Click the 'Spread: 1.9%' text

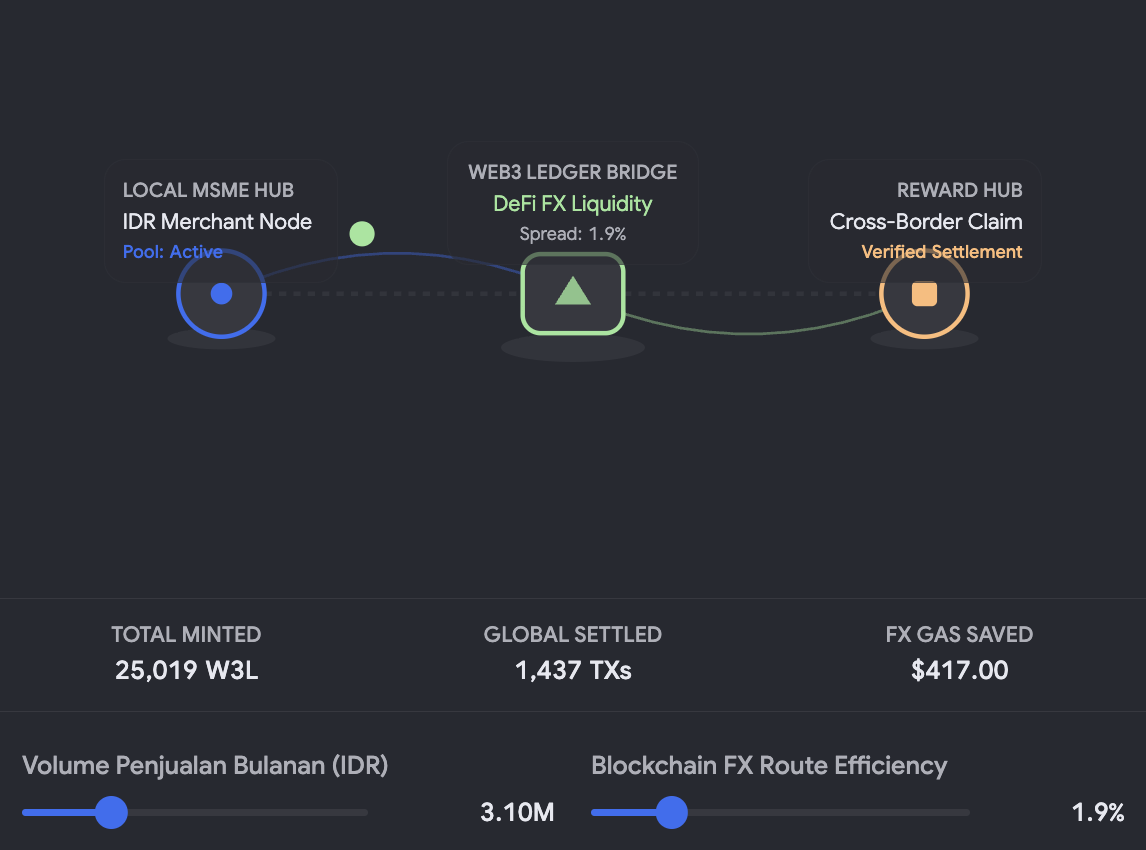pos(573,234)
